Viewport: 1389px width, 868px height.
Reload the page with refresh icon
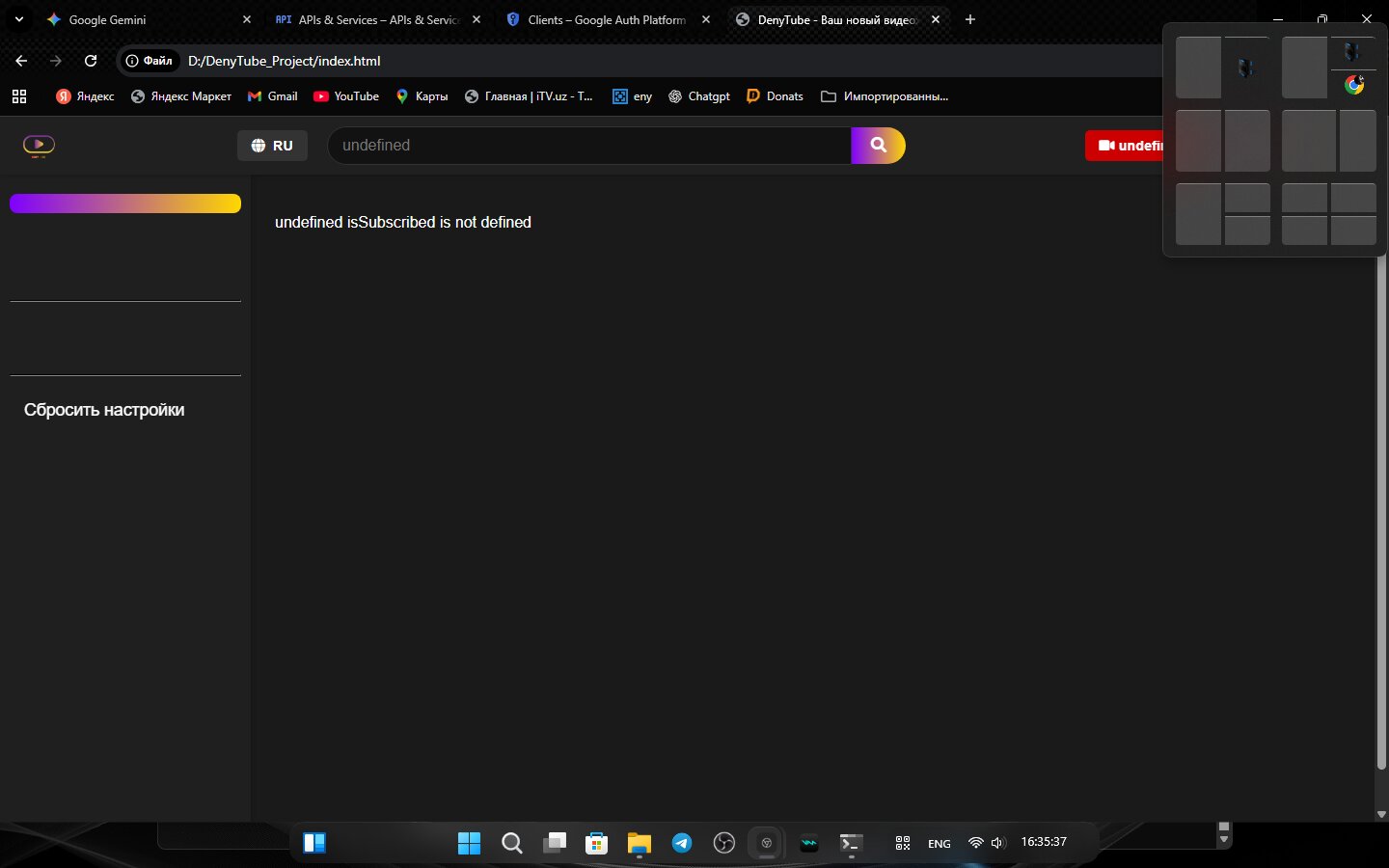91,61
